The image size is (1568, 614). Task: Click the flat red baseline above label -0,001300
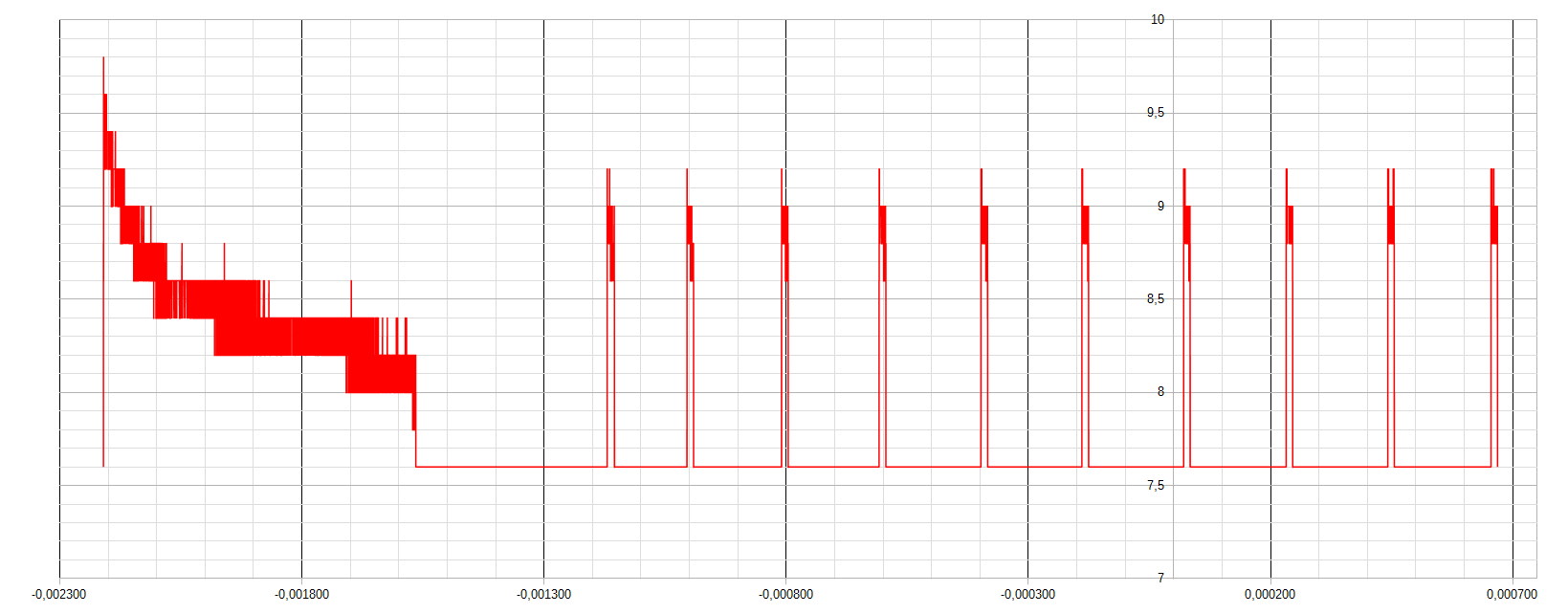(543, 467)
